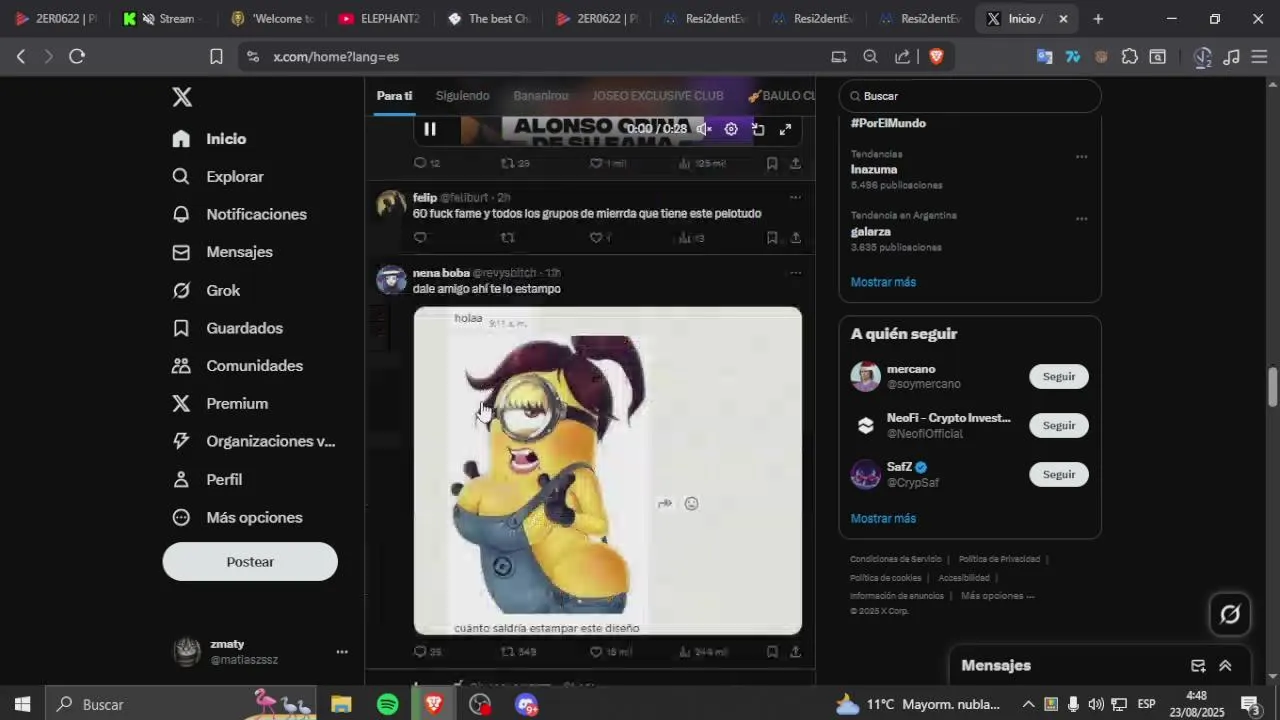Switch to the Para ti tab
The height and width of the screenshot is (720, 1280).
(394, 96)
